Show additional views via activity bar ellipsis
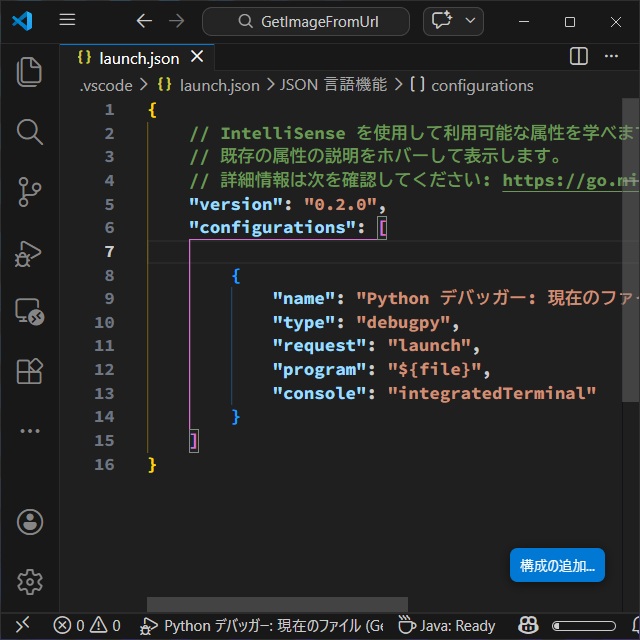This screenshot has height=640, width=640. coord(30,431)
